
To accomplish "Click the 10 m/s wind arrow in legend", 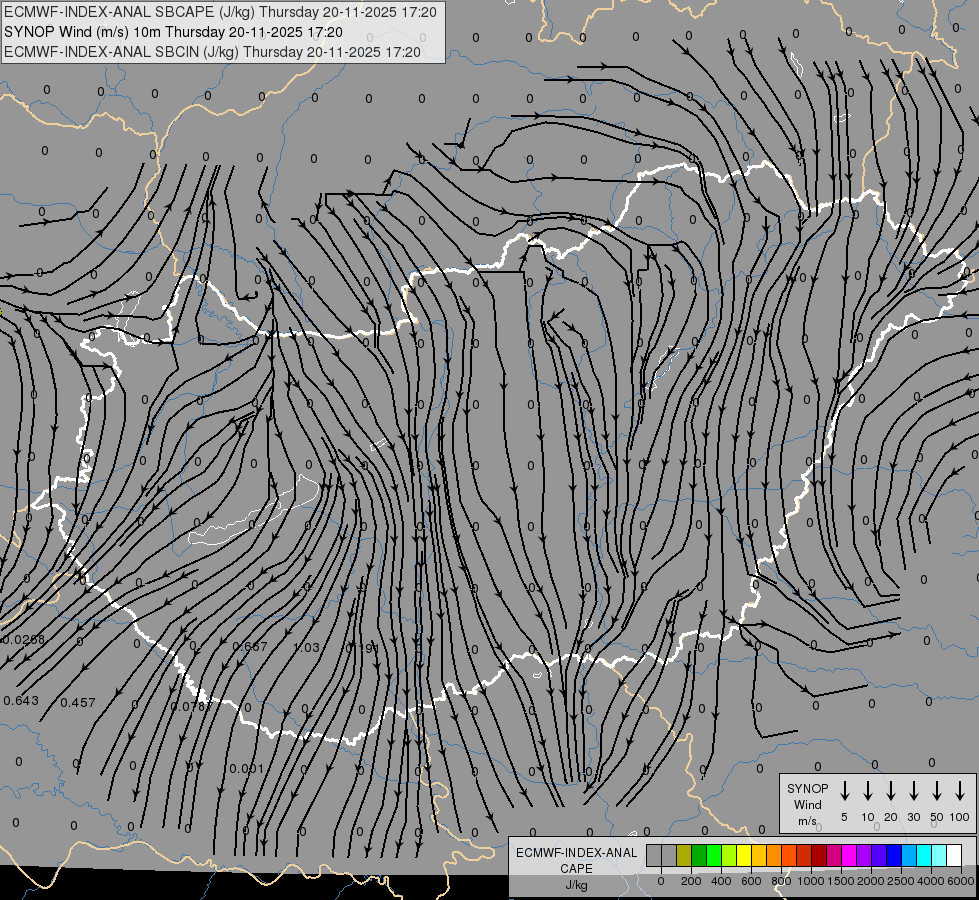I will coord(867,791).
